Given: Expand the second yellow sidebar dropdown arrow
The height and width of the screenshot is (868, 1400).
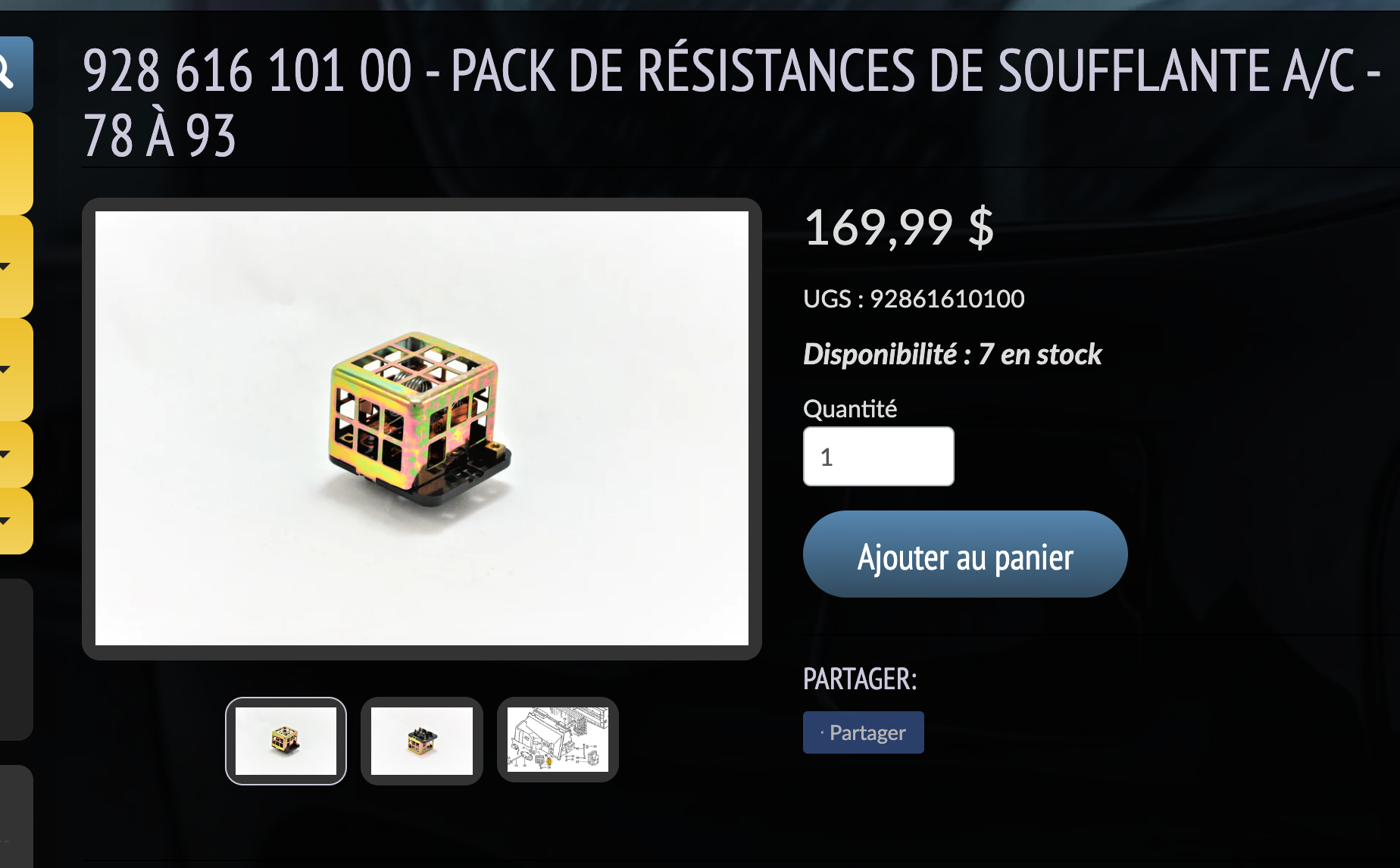Looking at the screenshot, I should coord(5,370).
